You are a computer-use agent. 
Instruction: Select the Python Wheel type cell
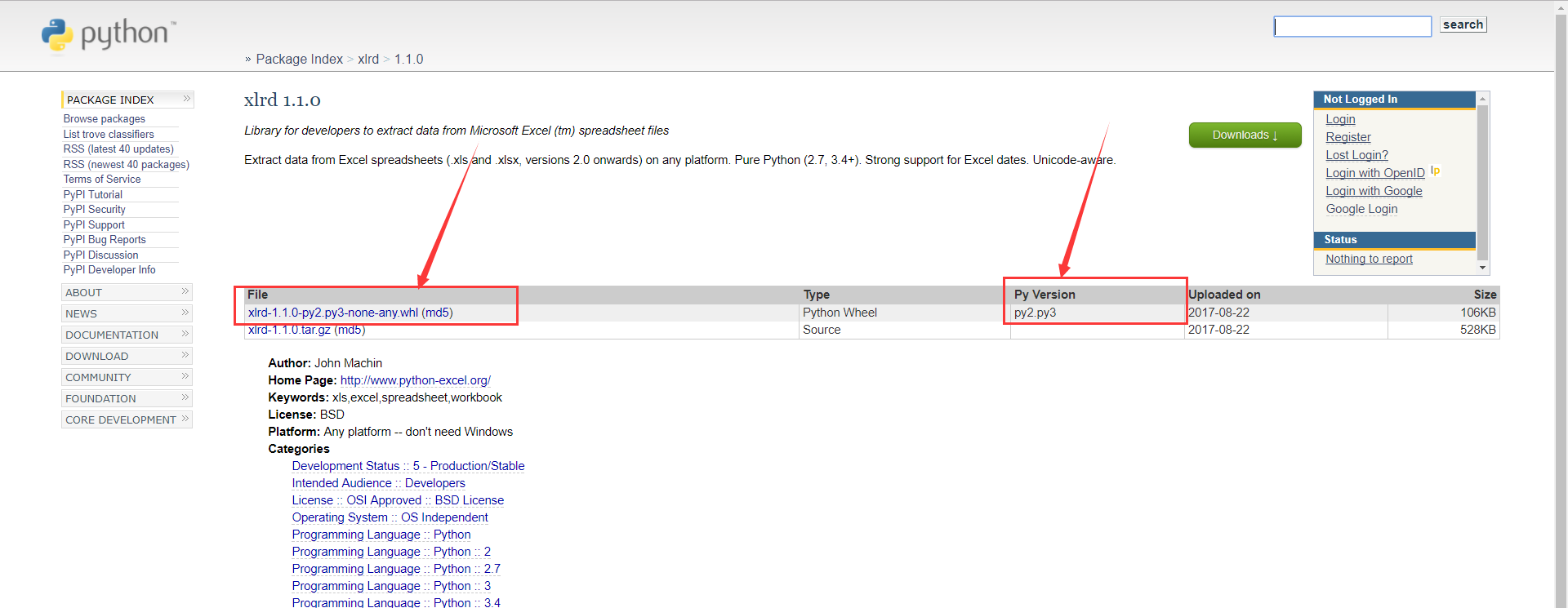tap(904, 313)
